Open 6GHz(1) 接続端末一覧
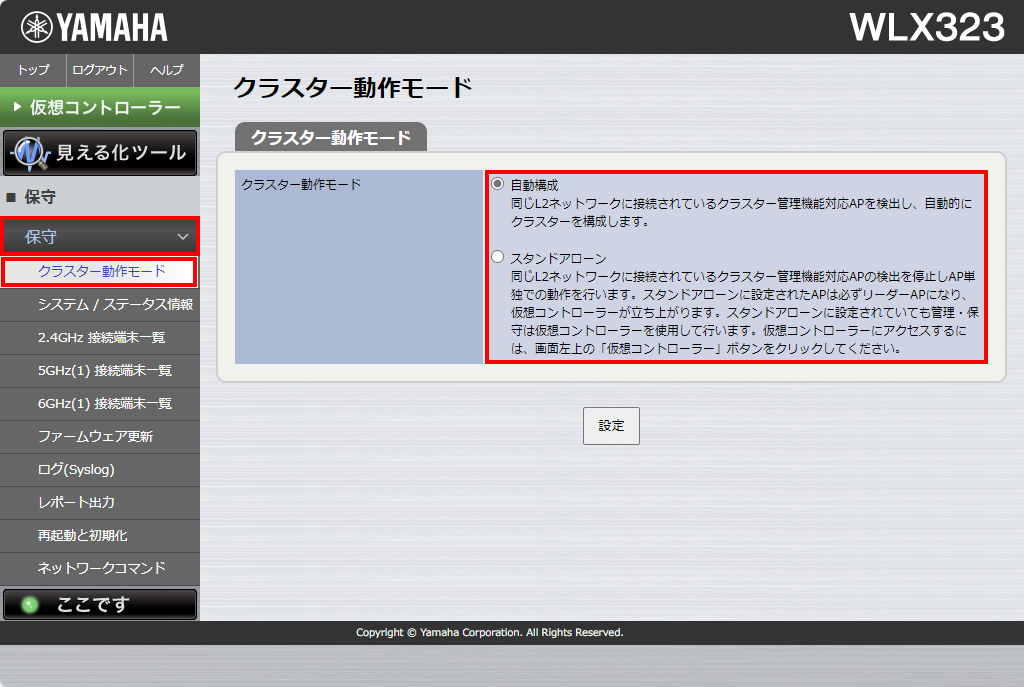Image resolution: width=1024 pixels, height=687 pixels. pos(105,403)
